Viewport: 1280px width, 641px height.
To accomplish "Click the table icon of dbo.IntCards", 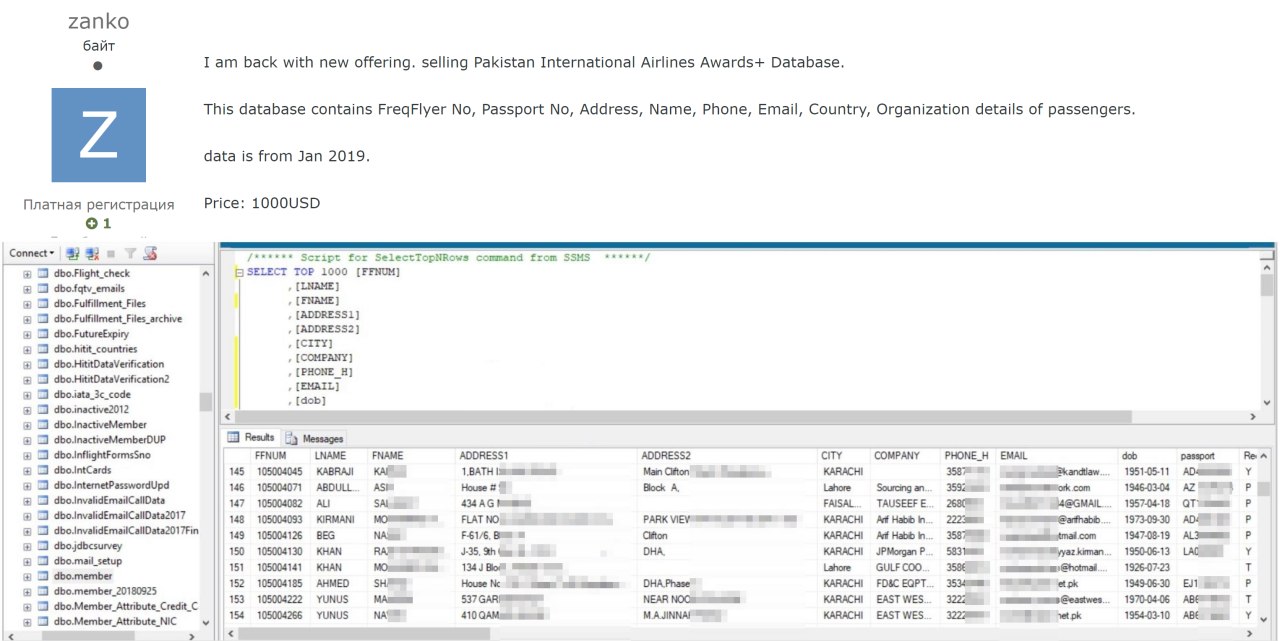I will (x=43, y=471).
